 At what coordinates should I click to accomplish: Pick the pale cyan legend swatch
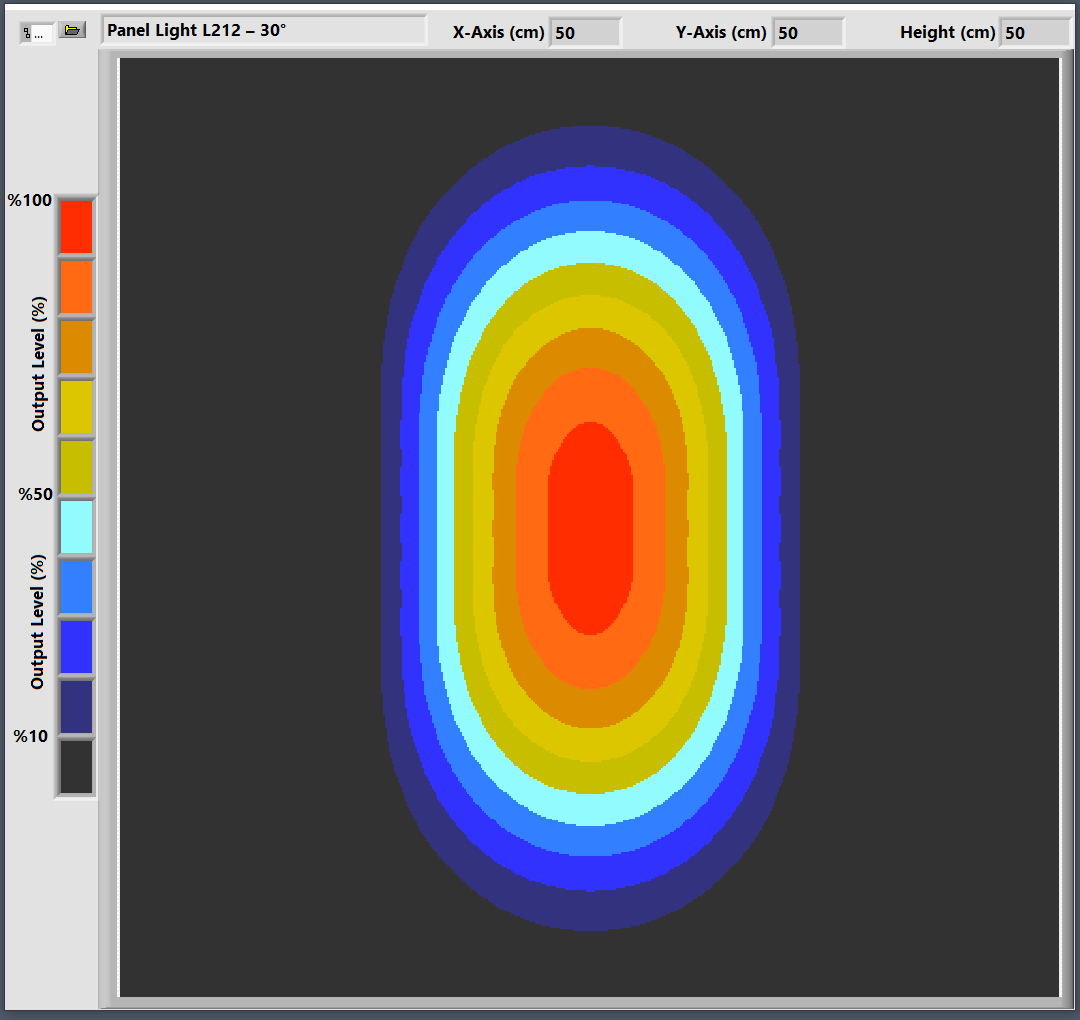tap(76, 527)
